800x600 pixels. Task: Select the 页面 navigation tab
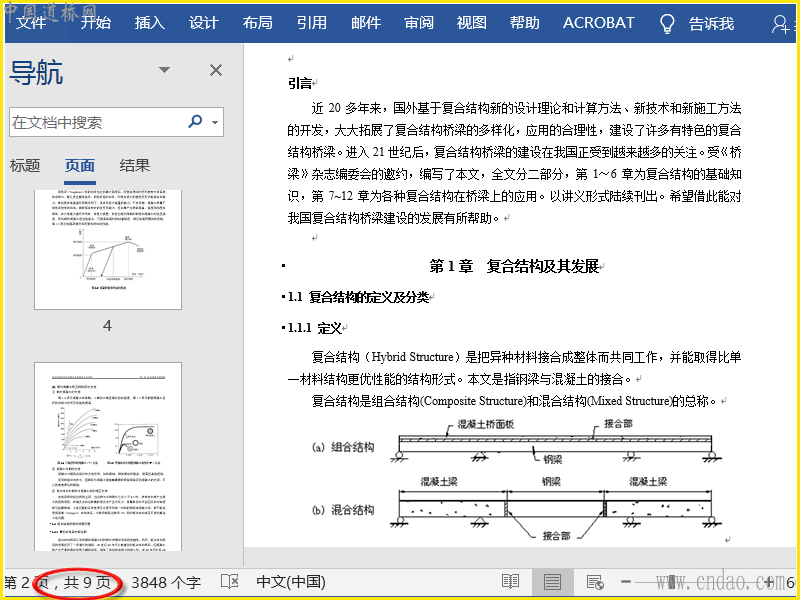point(80,165)
